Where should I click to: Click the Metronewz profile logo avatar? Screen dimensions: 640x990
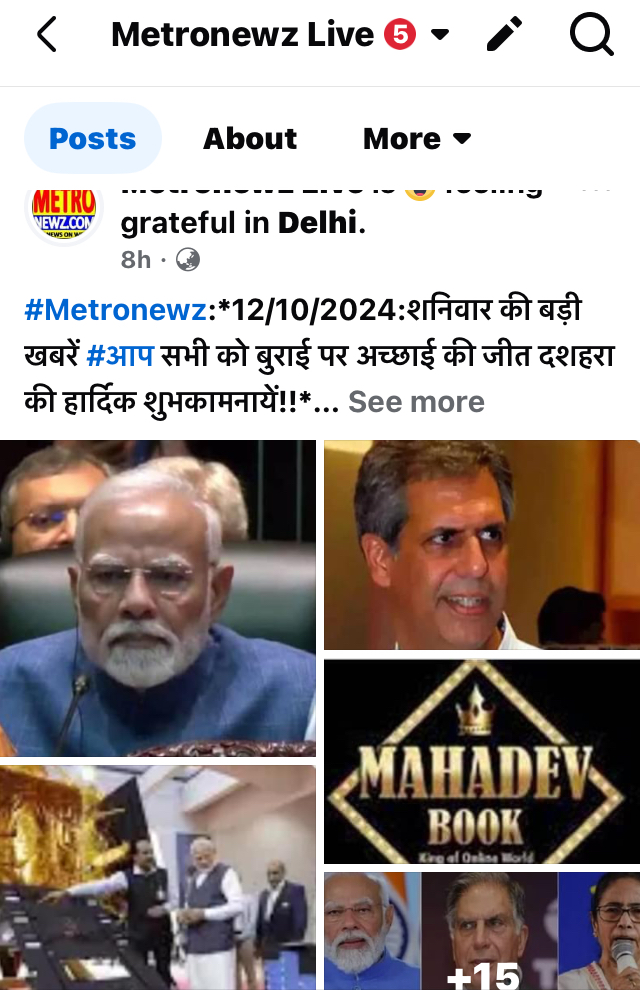point(64,212)
